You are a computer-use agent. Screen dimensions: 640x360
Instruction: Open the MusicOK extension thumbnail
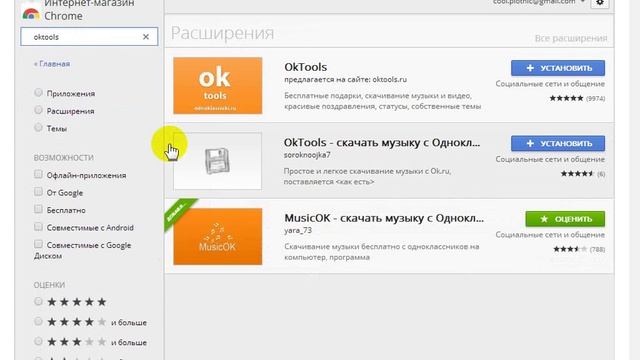click(218, 236)
